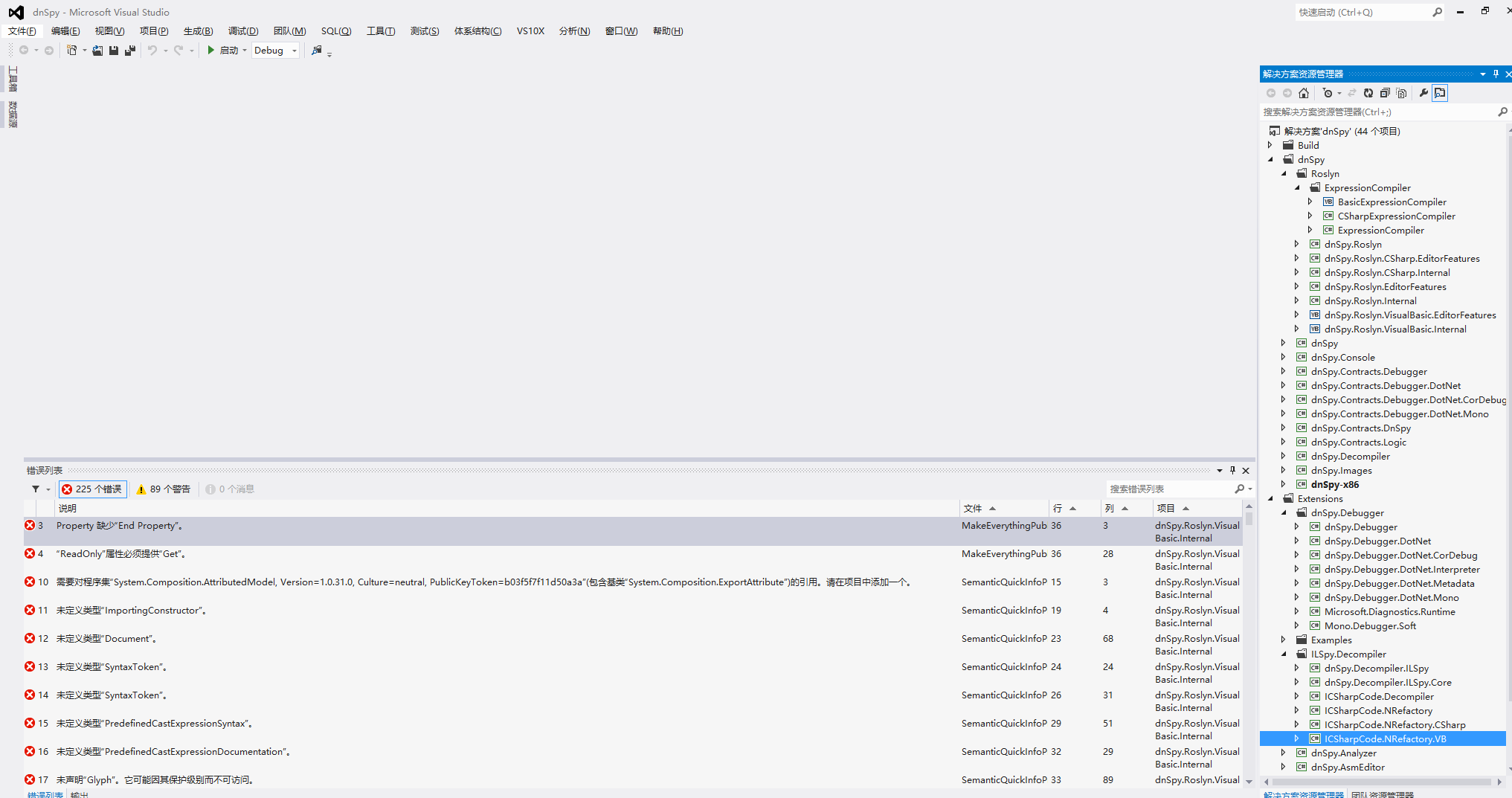Click the Visual Studio logo icon

pos(16,12)
